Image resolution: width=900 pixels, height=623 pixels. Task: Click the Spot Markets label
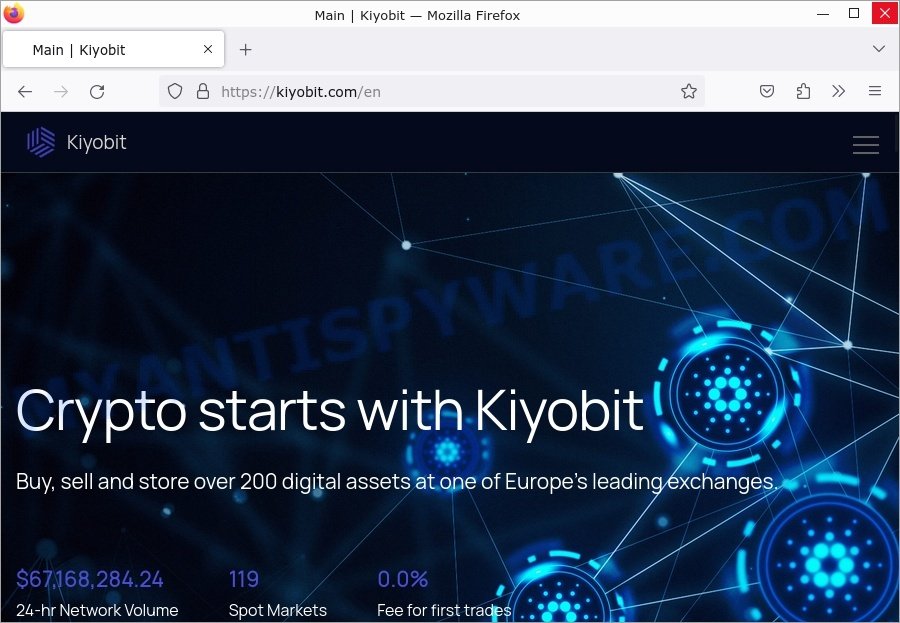[x=278, y=610]
